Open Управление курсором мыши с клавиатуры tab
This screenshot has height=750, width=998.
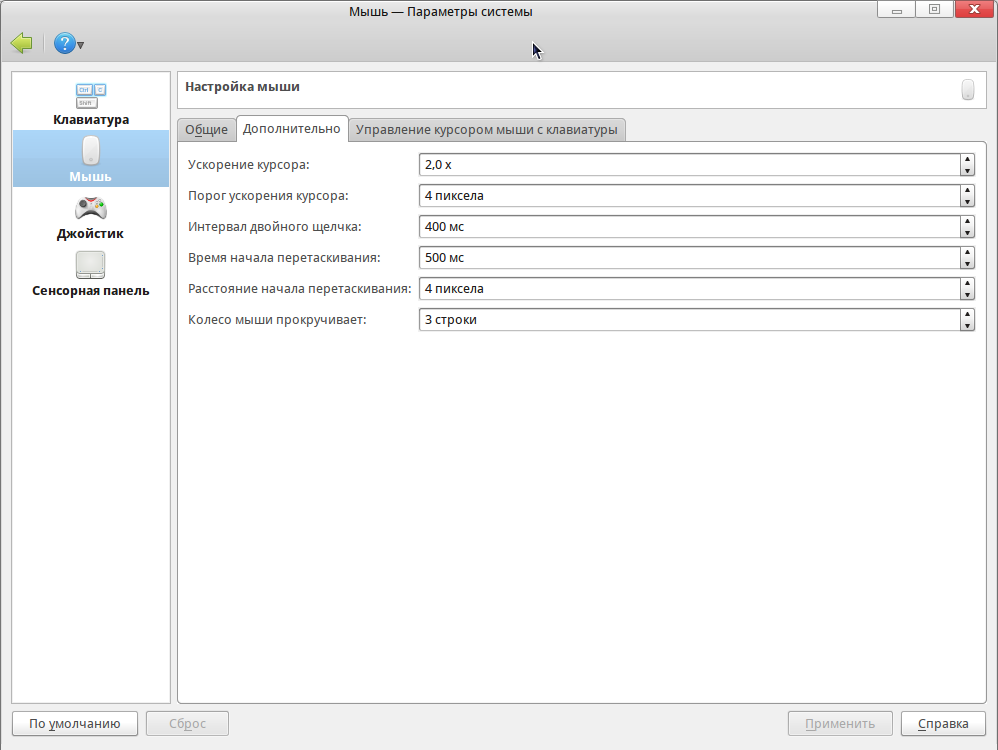tap(487, 129)
